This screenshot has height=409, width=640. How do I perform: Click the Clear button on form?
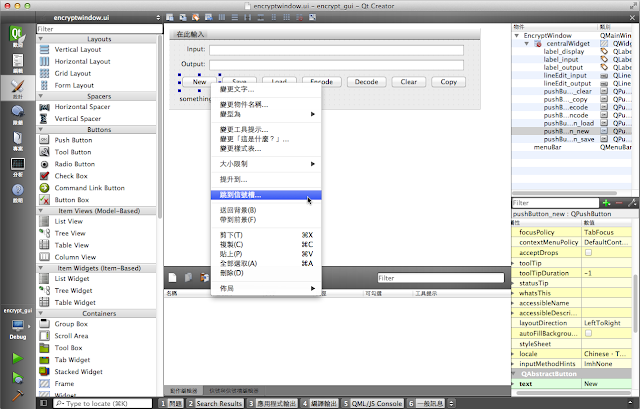tap(409, 82)
